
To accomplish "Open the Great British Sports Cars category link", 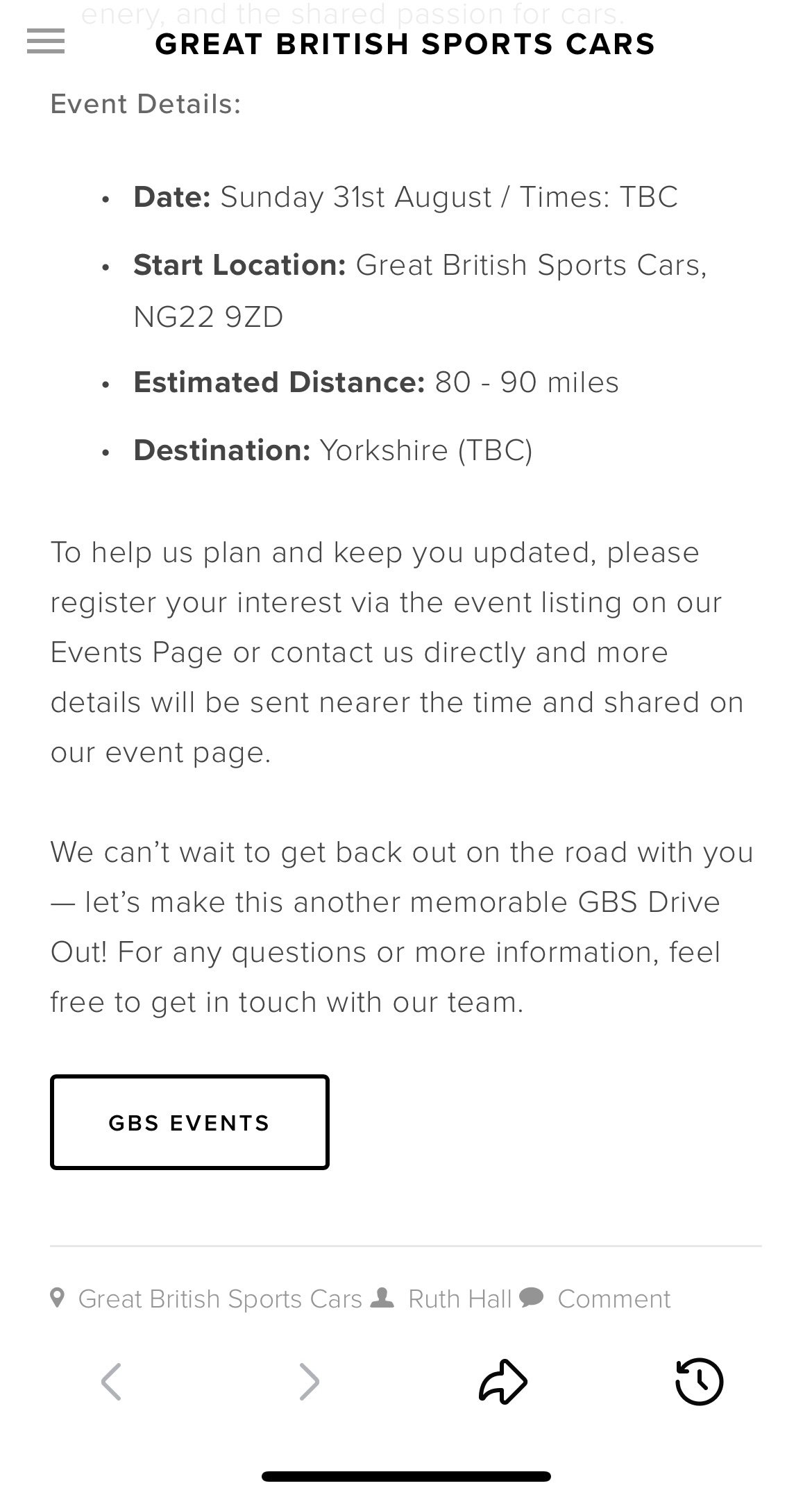I will pyautogui.click(x=220, y=1299).
